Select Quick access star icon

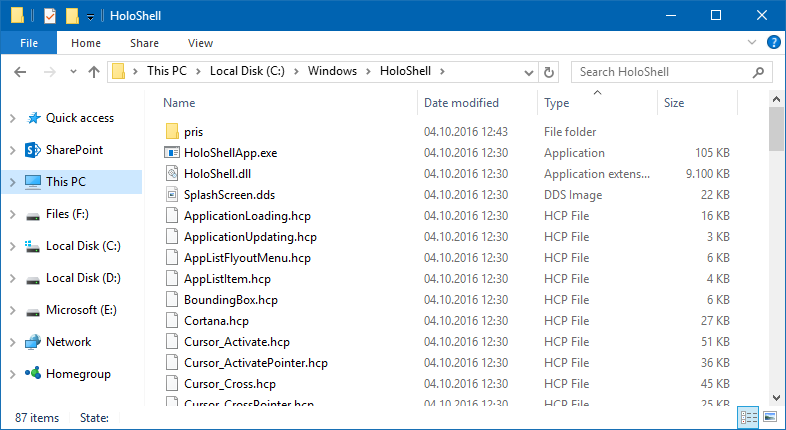[x=33, y=118]
